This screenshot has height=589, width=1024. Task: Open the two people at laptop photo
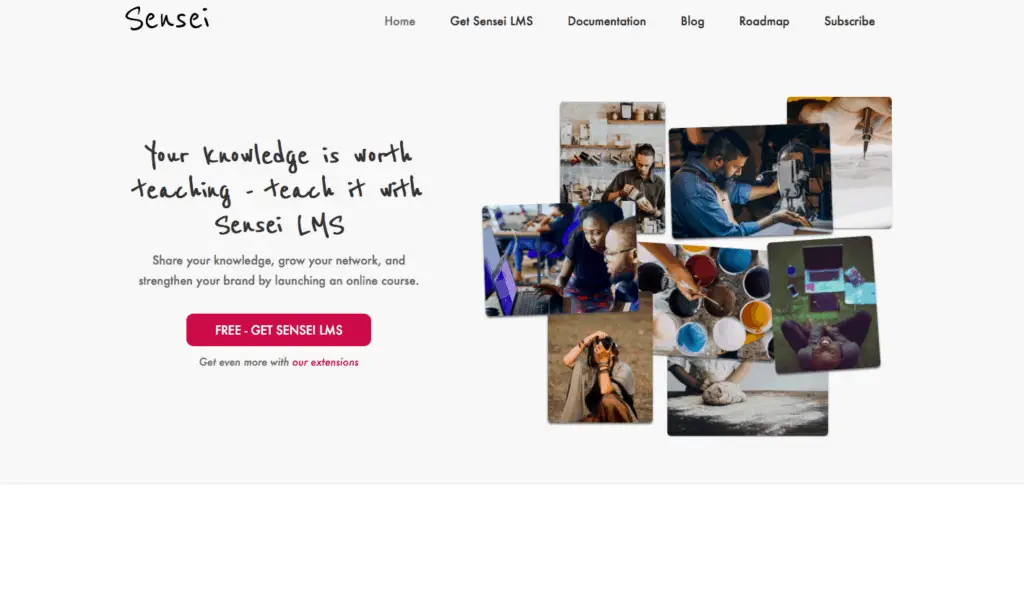(559, 261)
